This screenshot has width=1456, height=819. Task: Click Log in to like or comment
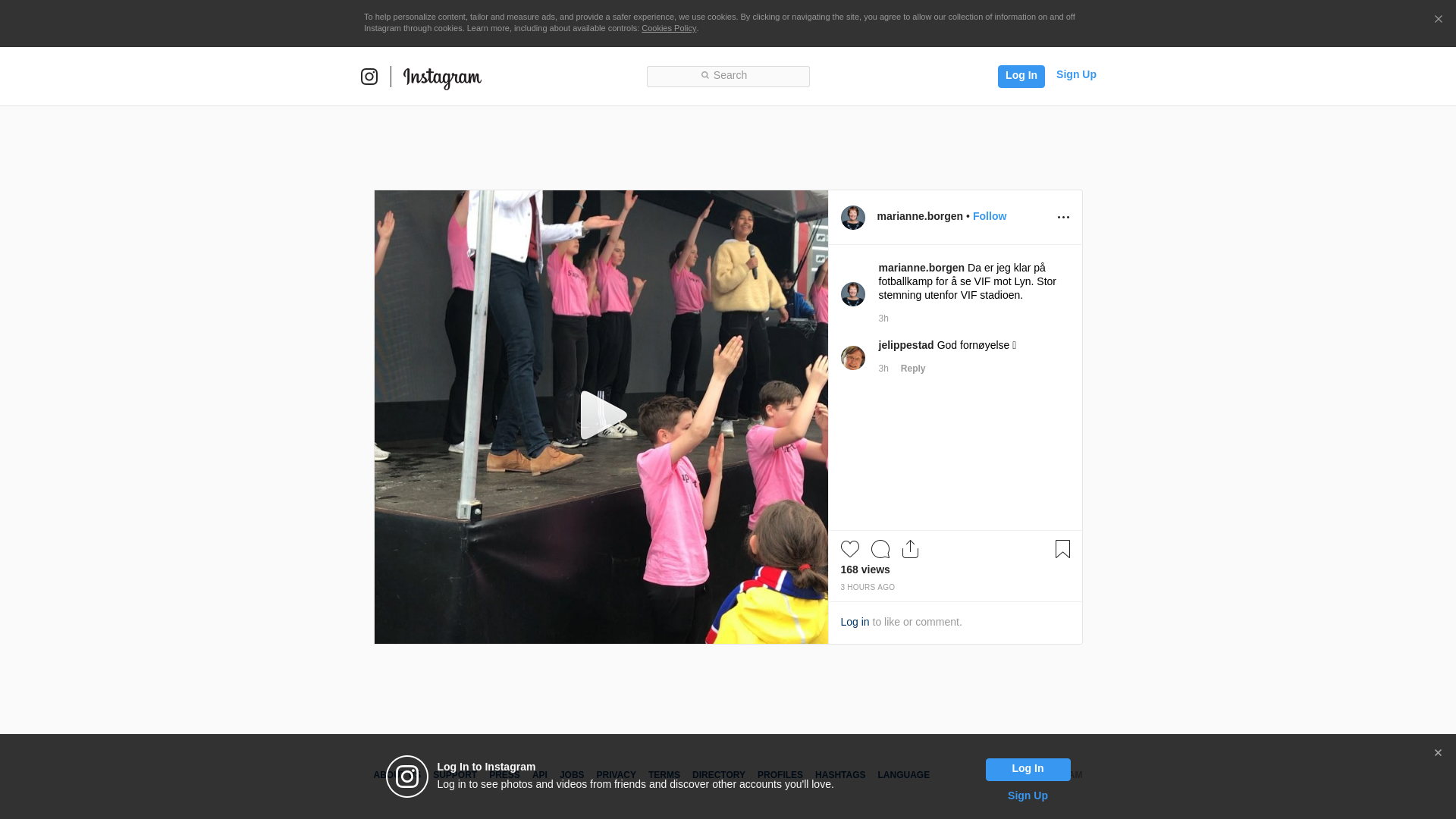pyautogui.click(x=855, y=622)
